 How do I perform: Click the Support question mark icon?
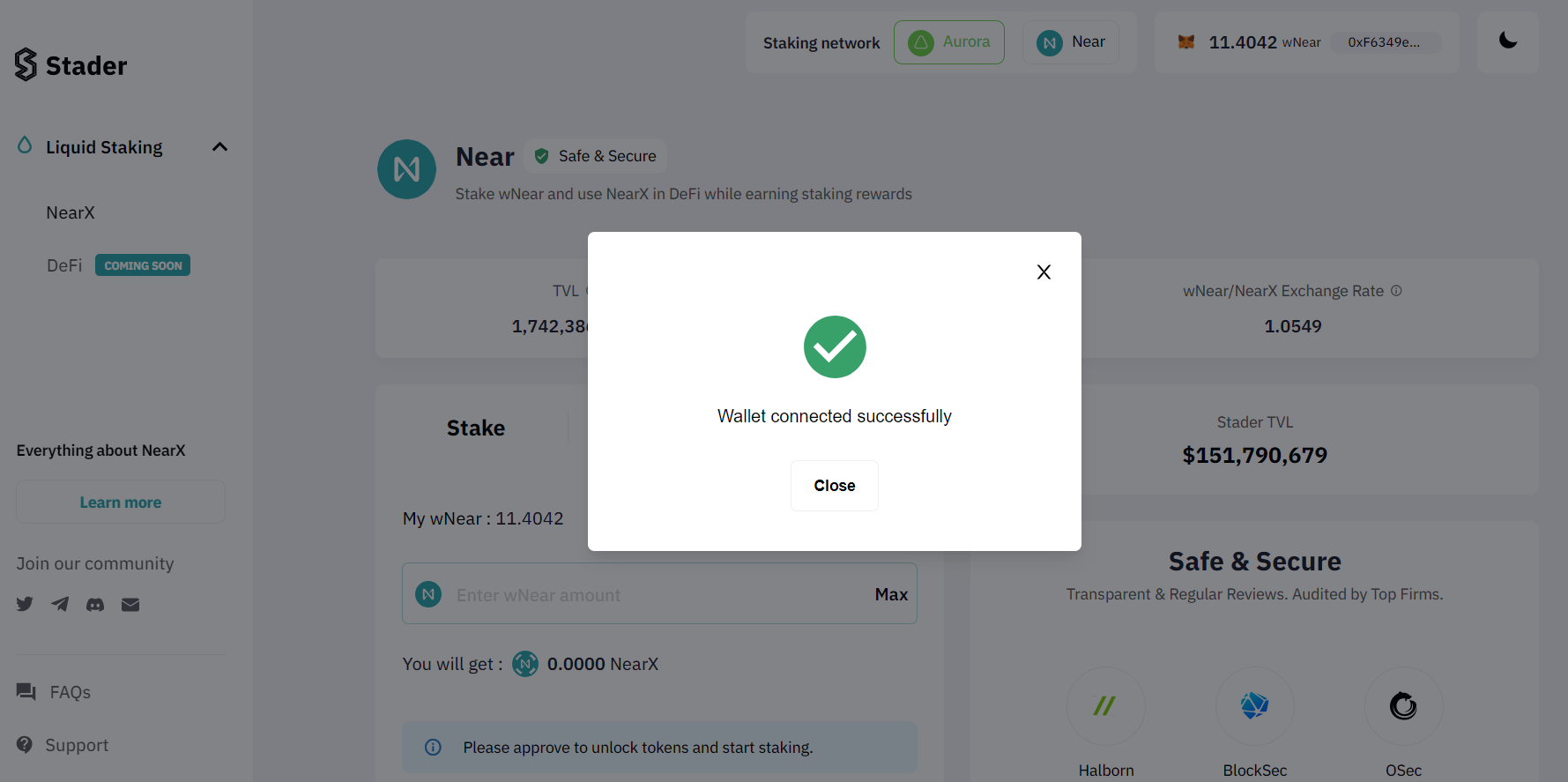tap(25, 745)
